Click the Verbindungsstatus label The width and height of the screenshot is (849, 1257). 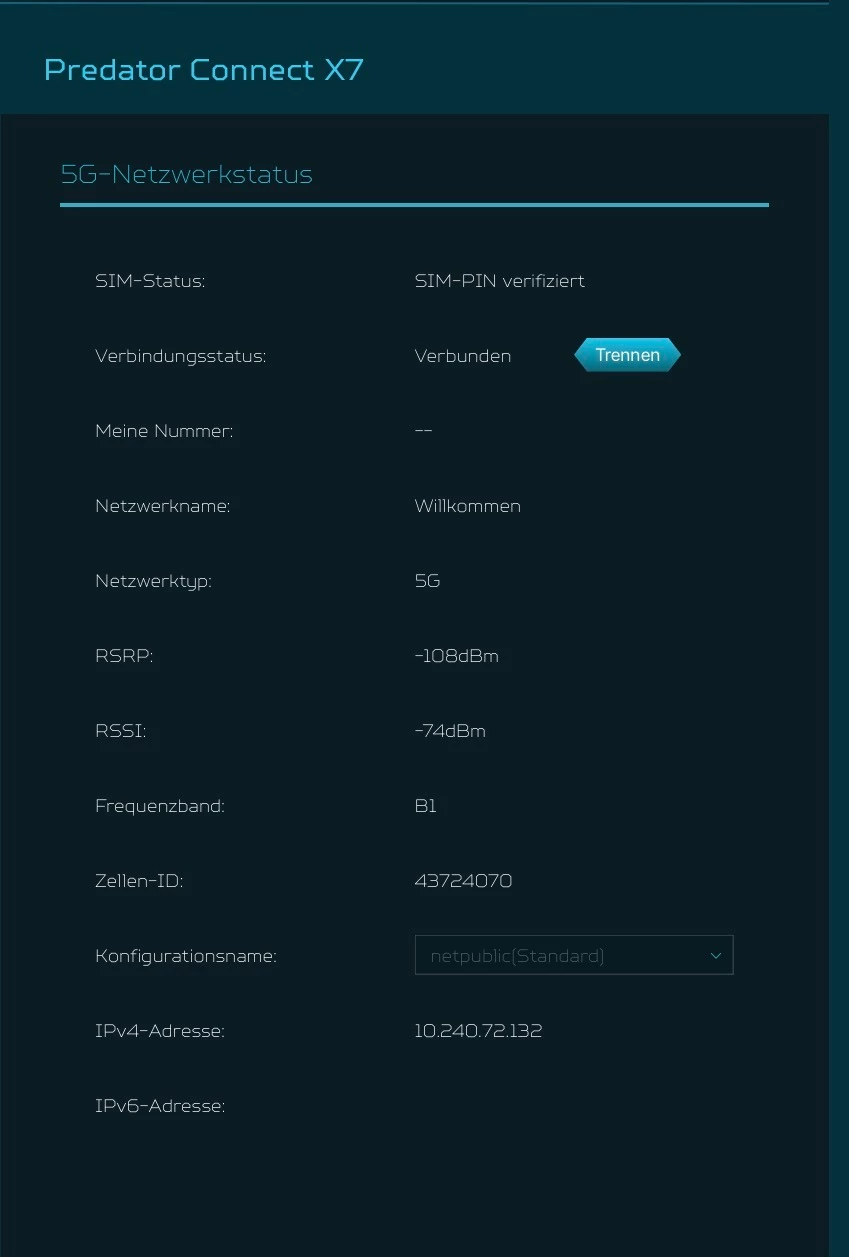181,356
